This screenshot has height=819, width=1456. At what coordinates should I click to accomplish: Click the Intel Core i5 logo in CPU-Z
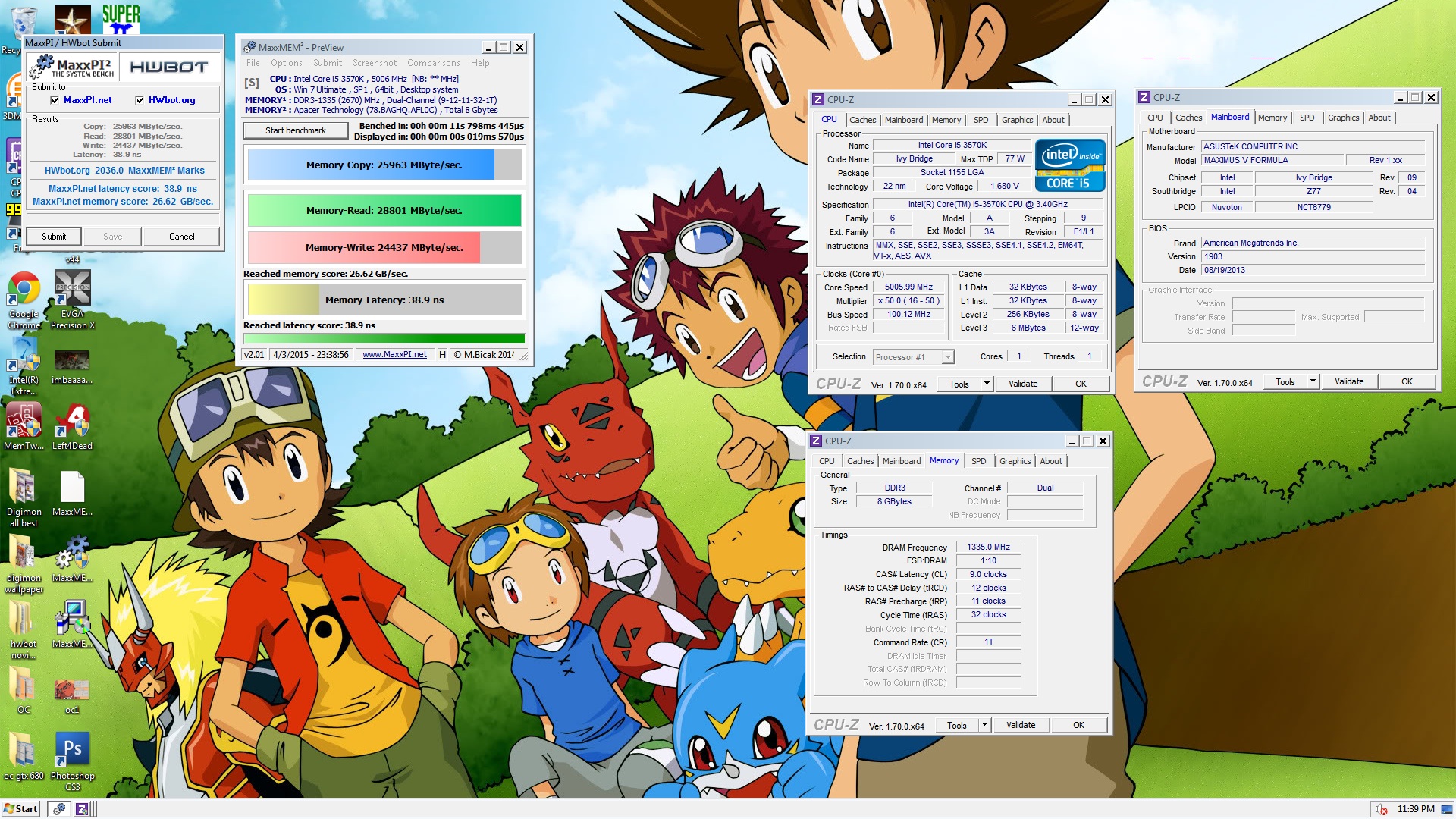pos(1070,165)
